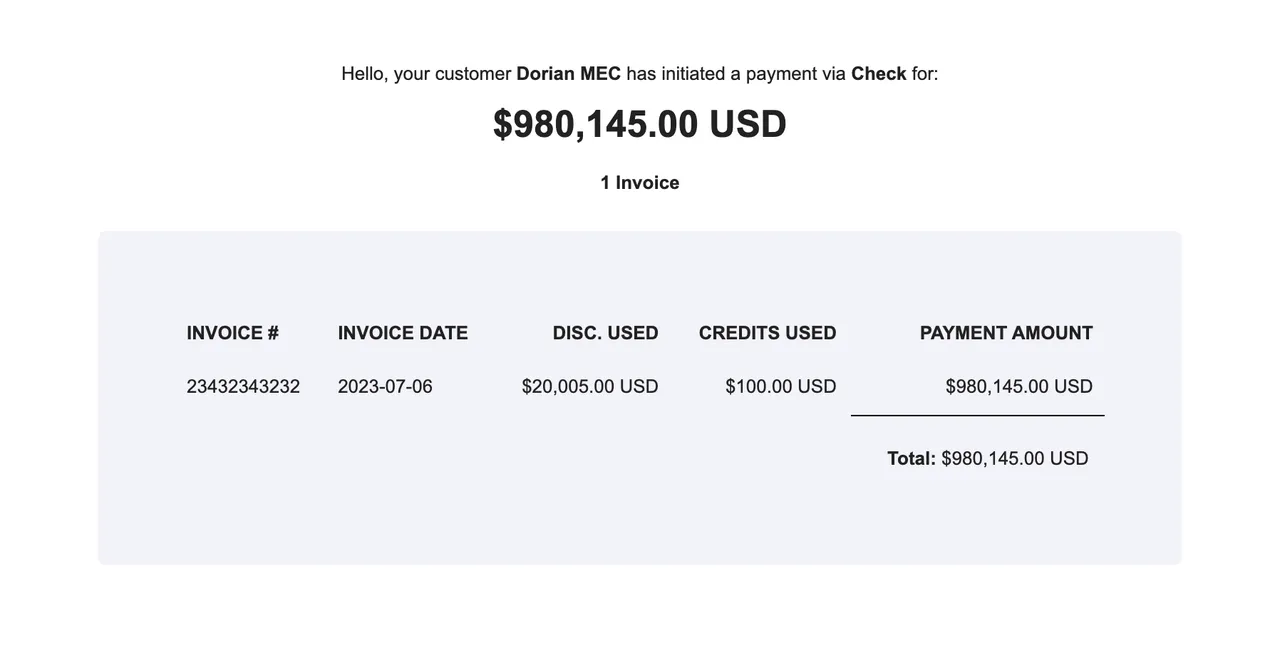Image resolution: width=1280 pixels, height=658 pixels.
Task: Click the INVOICE # column header
Action: [x=232, y=333]
